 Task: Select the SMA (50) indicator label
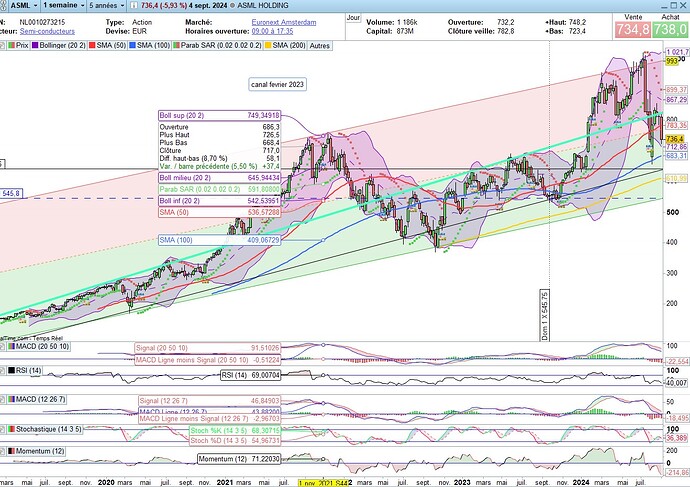[x=111, y=45]
